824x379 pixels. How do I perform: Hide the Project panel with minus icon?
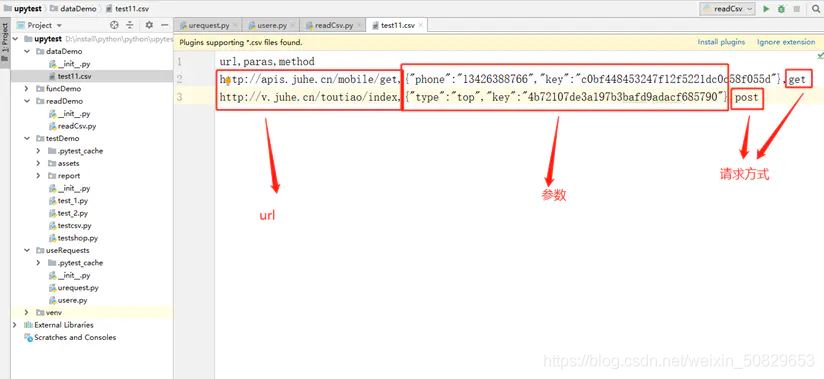point(164,25)
